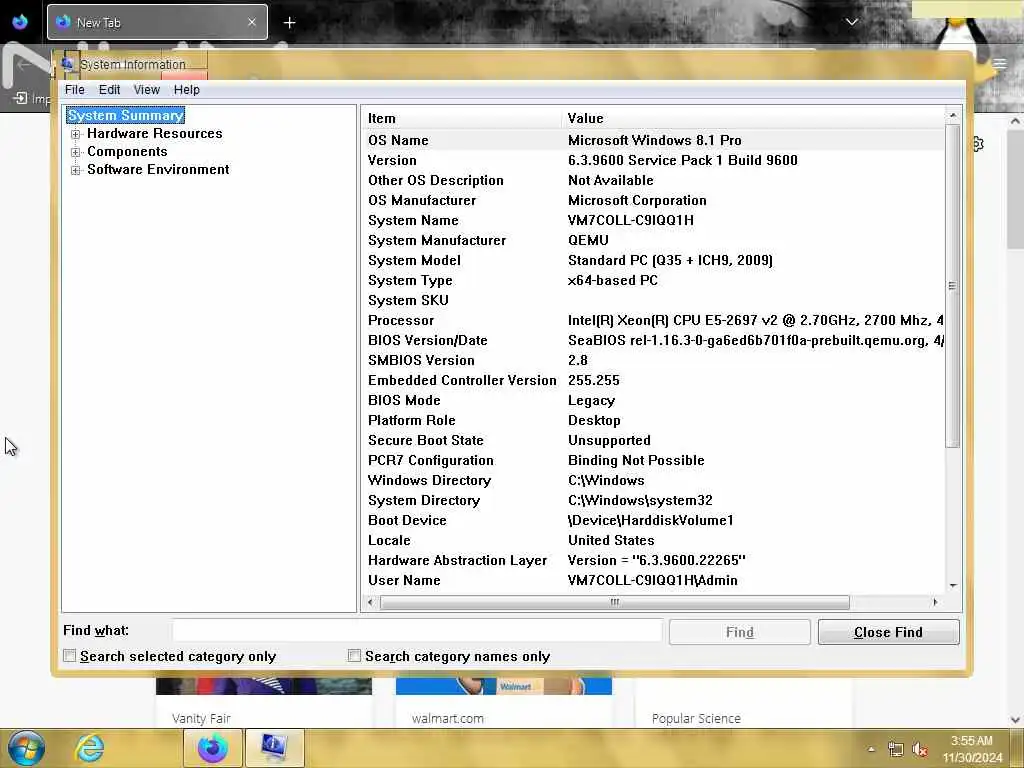This screenshot has height=768, width=1024.
Task: Open walmart.com shortcut in Firefox
Action: click(x=448, y=718)
